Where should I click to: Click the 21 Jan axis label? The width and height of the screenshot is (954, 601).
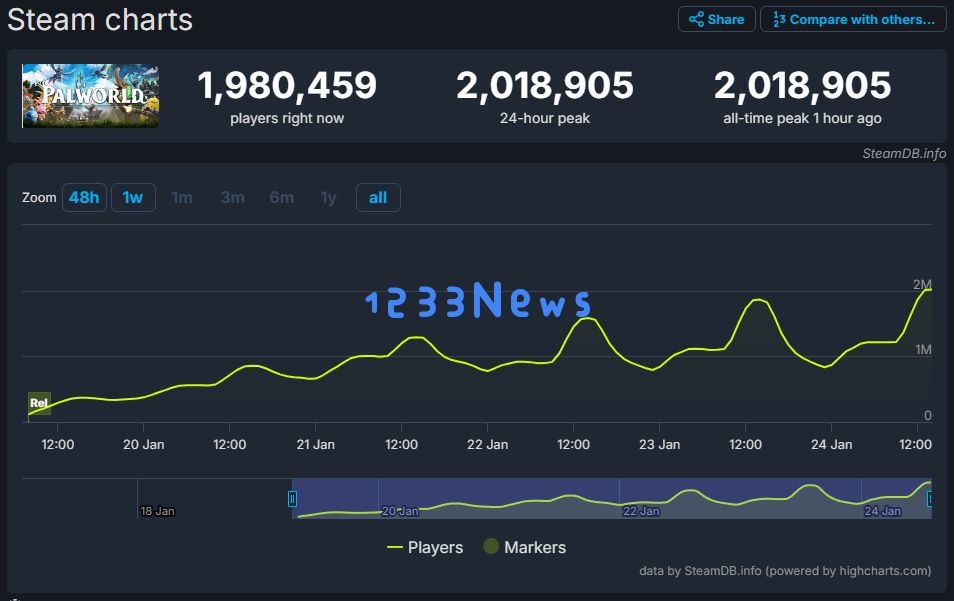pyautogui.click(x=315, y=445)
